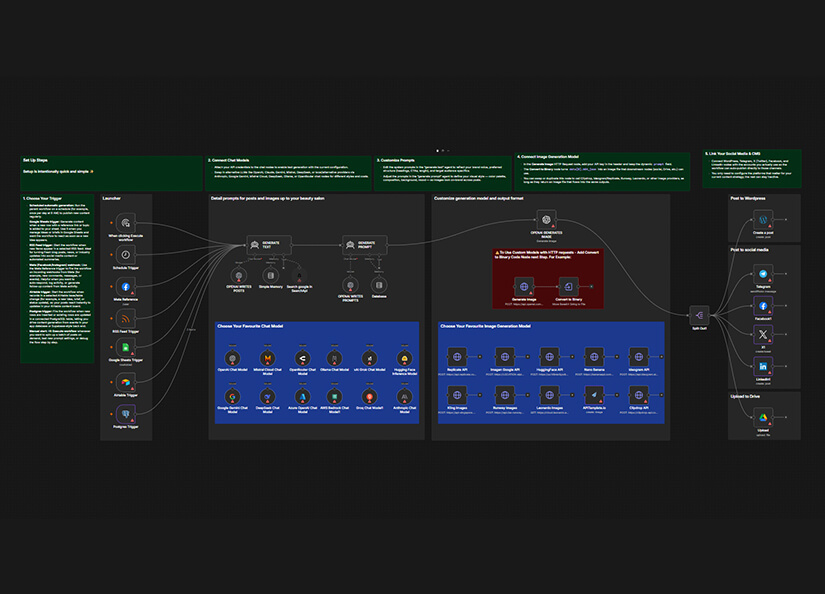The height and width of the screenshot is (594, 825).
Task: Click the 'Launcher' group label
Action: tap(112, 198)
